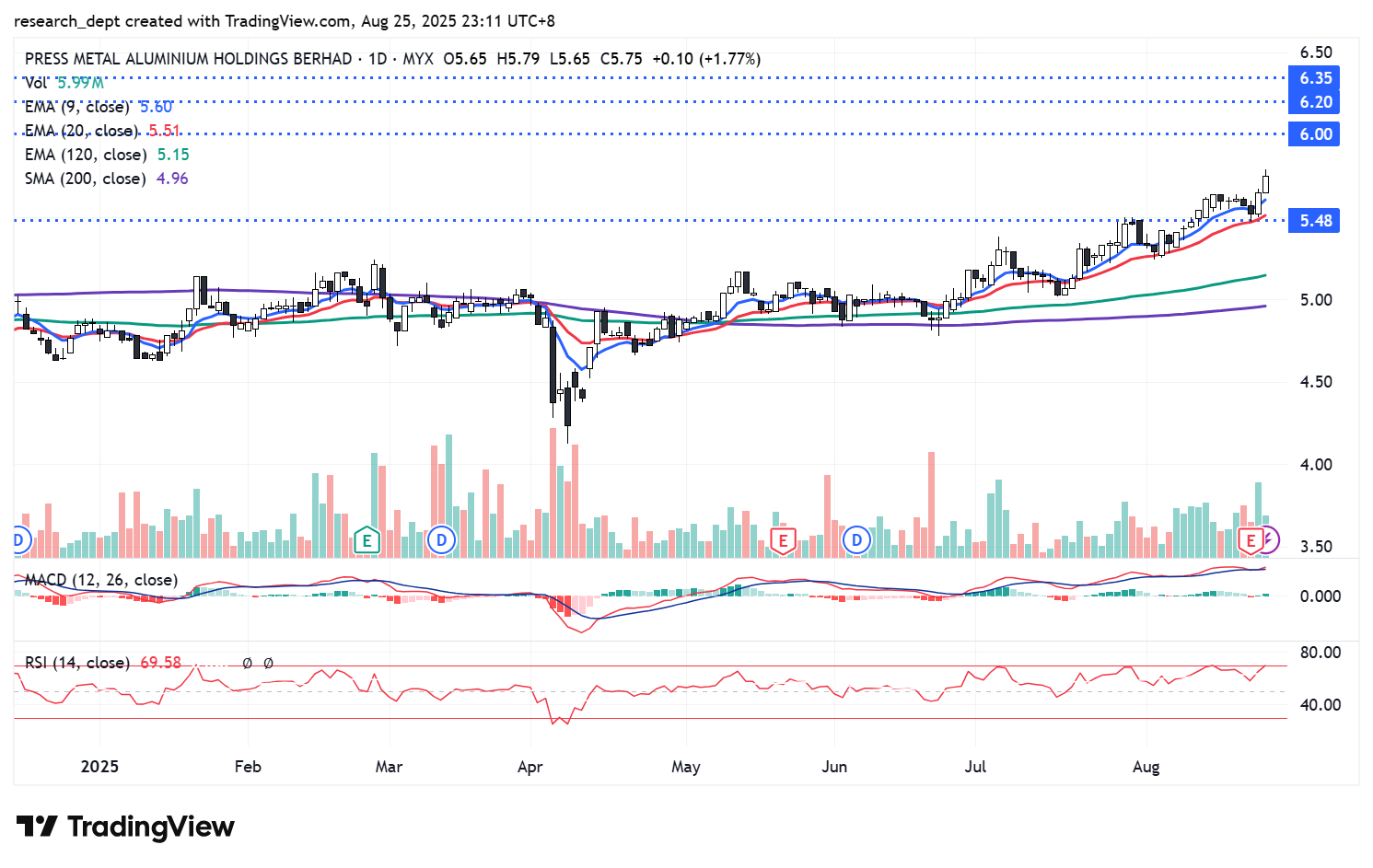Image resolution: width=1373 pixels, height=868 pixels.
Task: Click the Apr label on the time axis
Action: coord(530,767)
